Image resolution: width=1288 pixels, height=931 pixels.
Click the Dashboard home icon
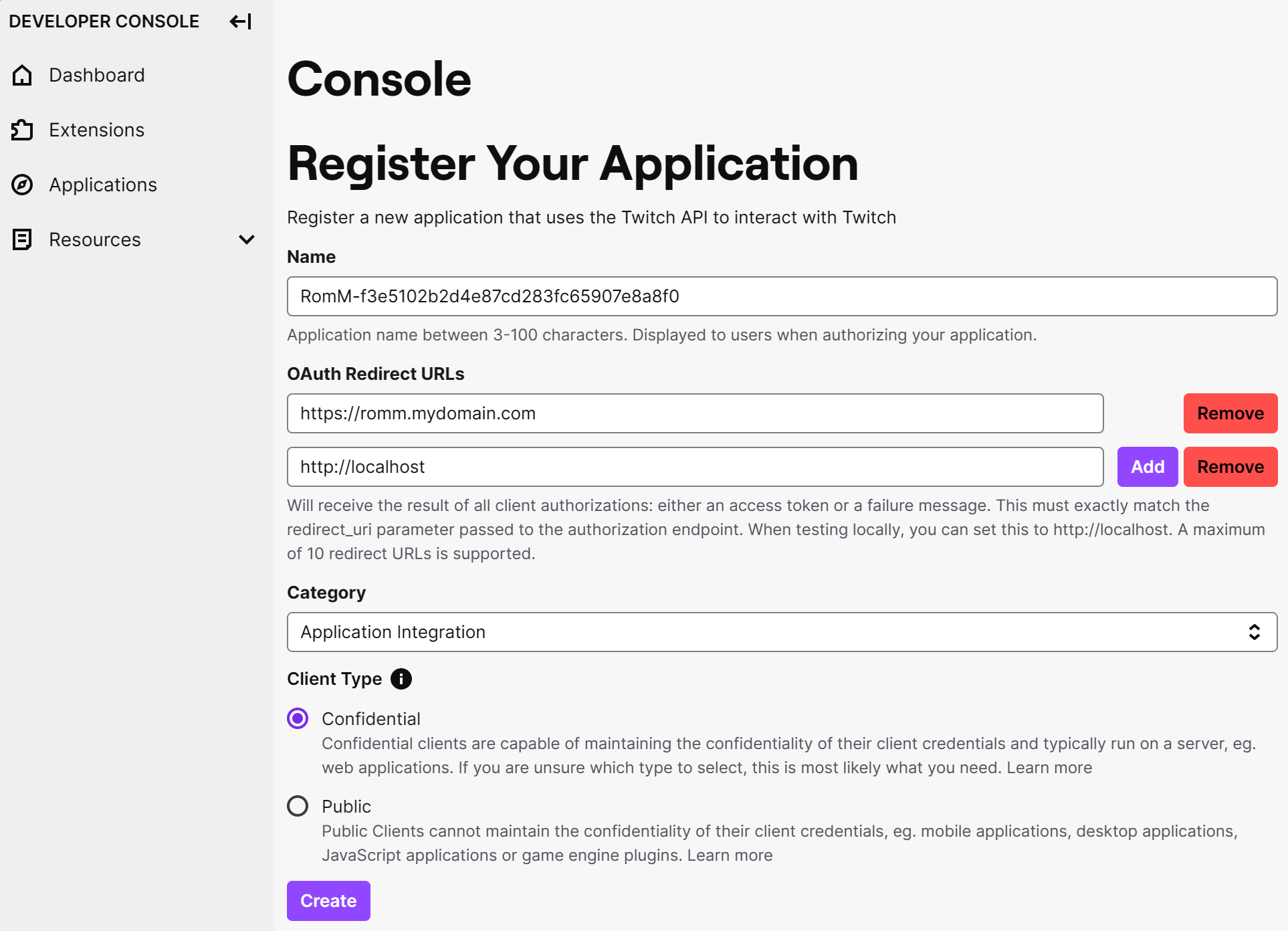point(22,75)
